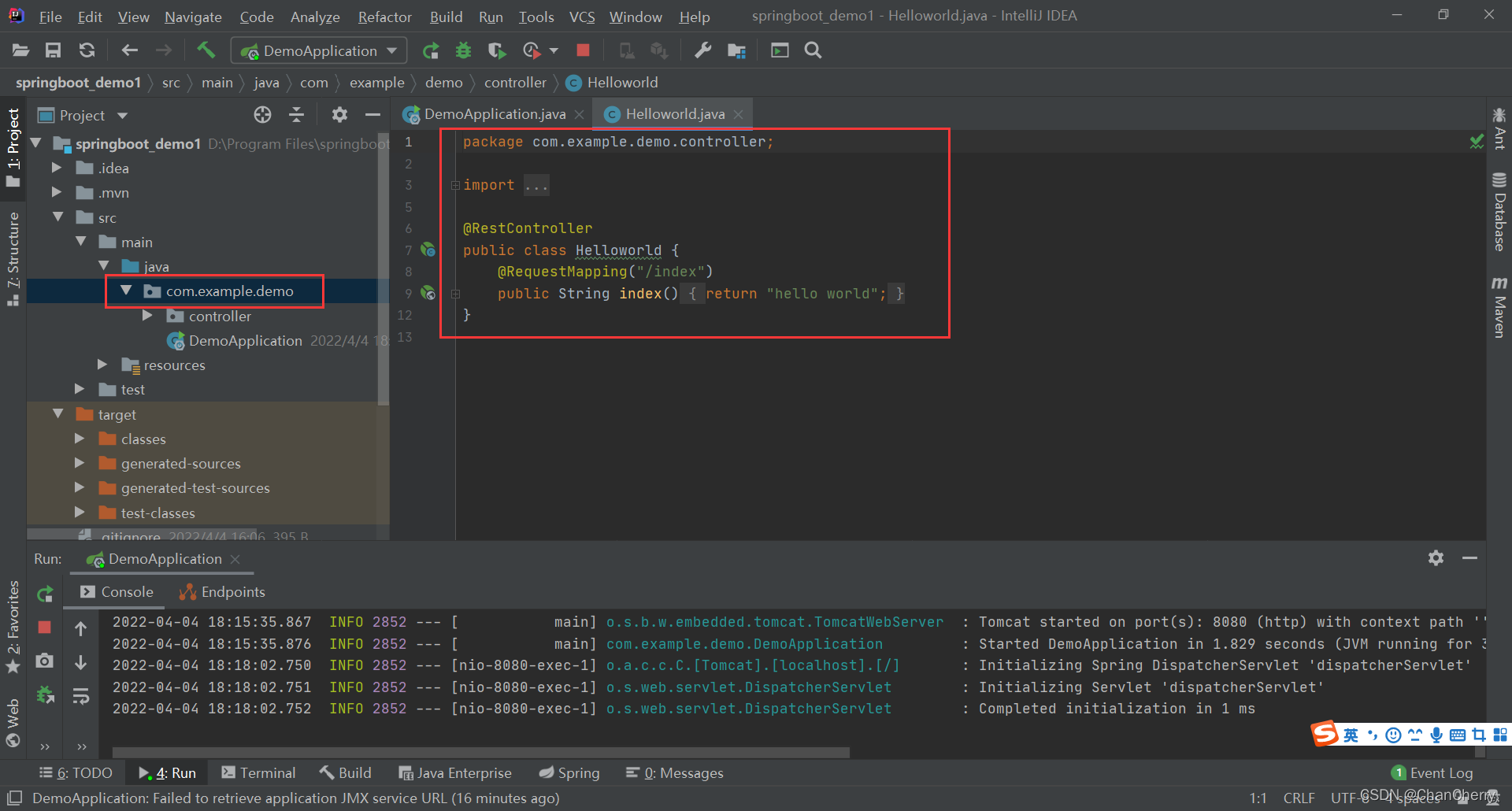
Task: Open Java Enterprise tool window
Action: (455, 773)
